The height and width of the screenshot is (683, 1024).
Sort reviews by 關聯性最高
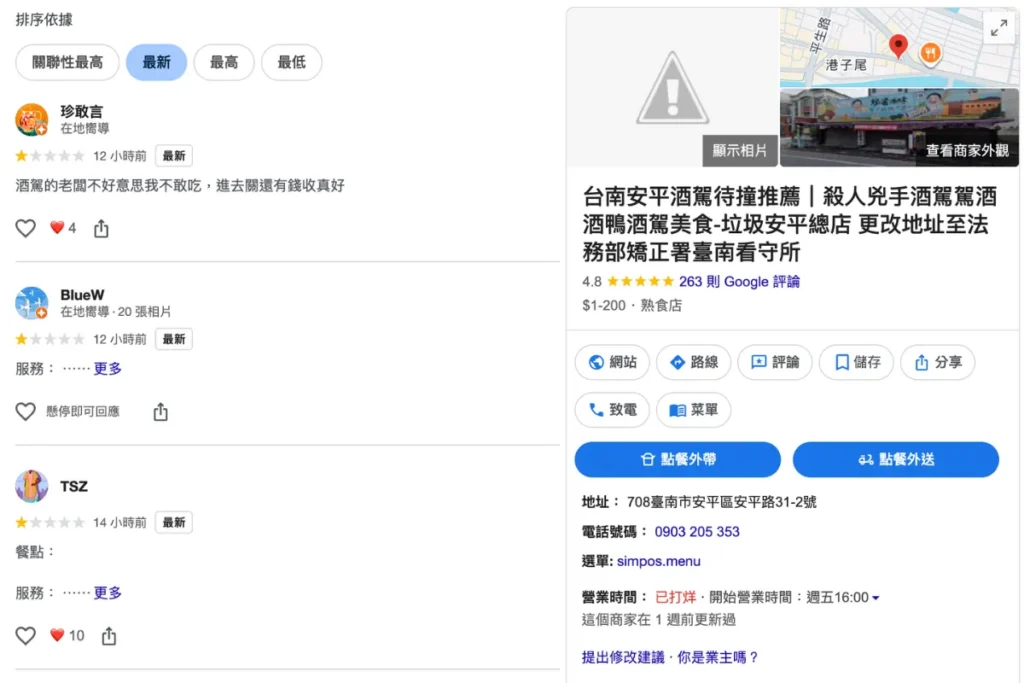(x=67, y=63)
